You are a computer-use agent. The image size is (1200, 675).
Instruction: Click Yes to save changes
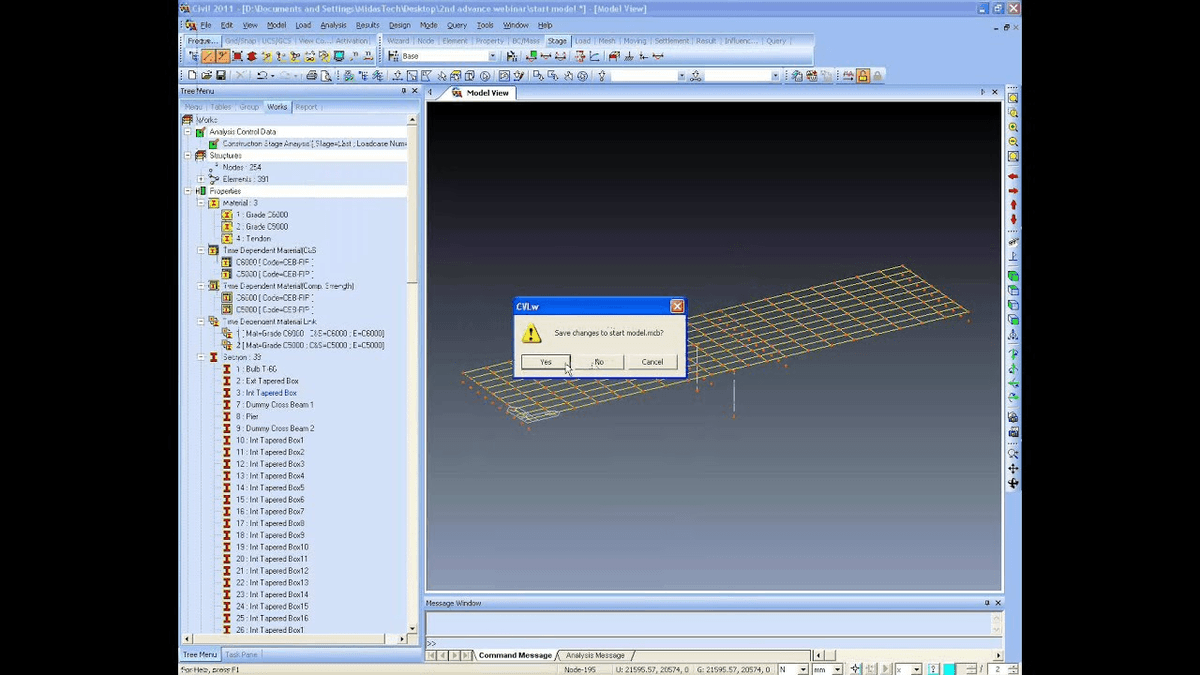[x=545, y=362]
